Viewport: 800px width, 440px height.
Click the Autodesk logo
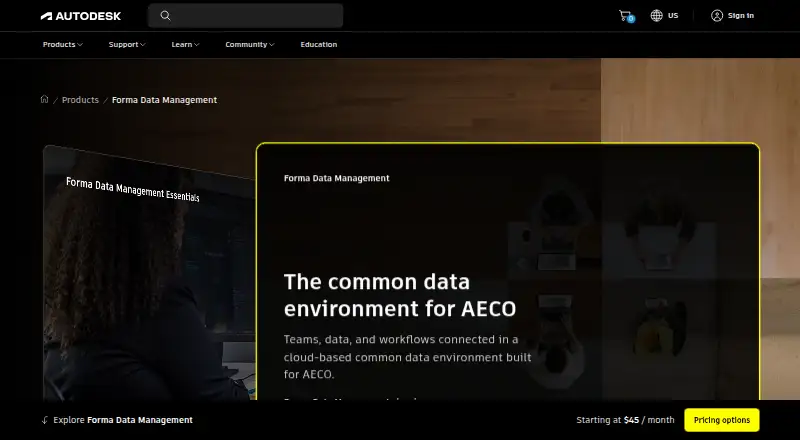(81, 16)
